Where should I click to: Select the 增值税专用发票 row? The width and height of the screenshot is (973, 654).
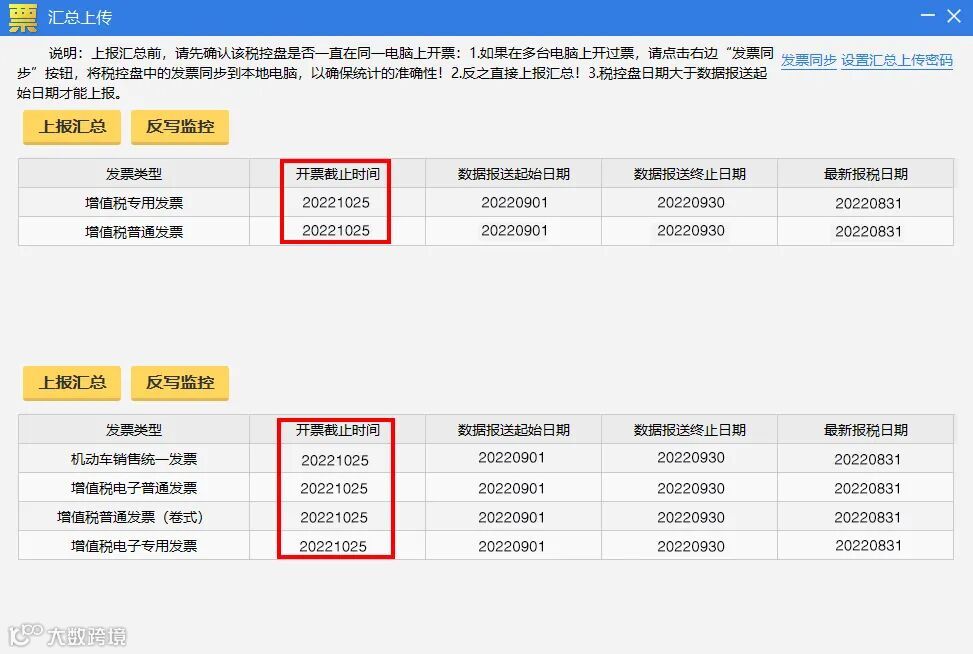click(133, 203)
